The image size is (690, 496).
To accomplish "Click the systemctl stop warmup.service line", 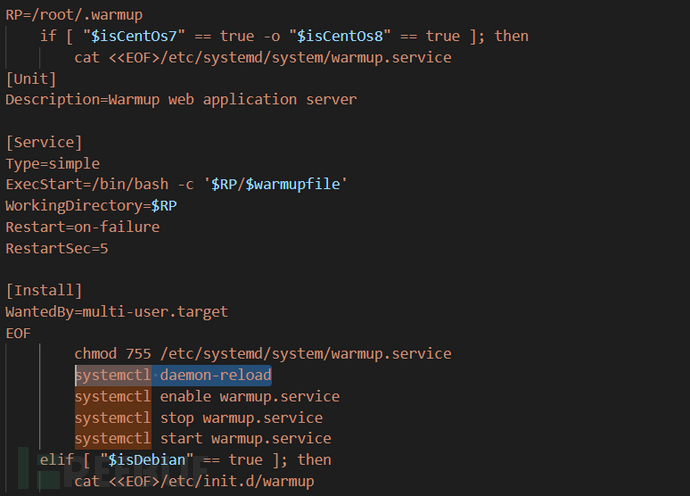I will pos(198,418).
